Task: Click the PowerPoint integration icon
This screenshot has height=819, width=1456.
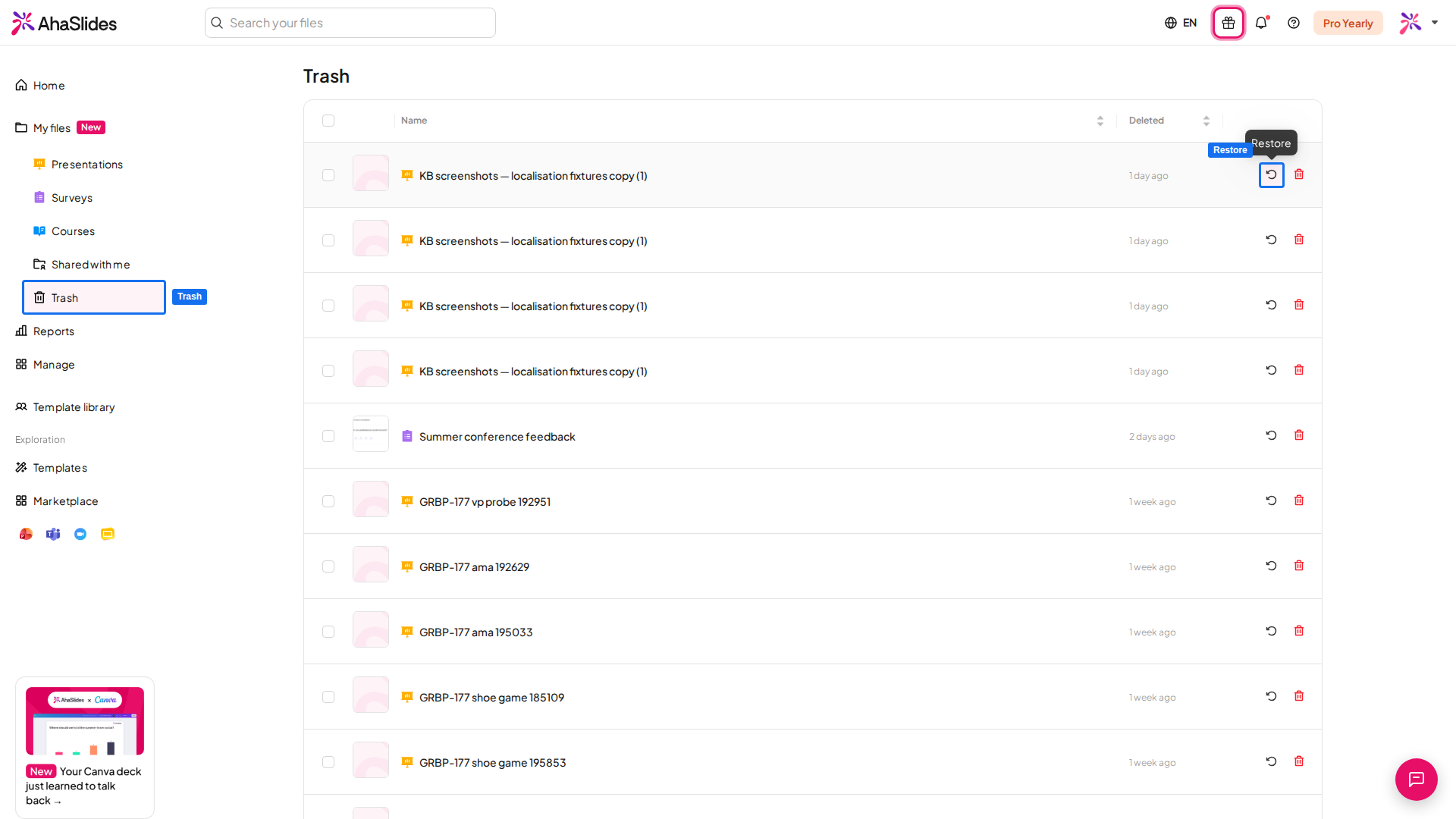Action: point(26,534)
